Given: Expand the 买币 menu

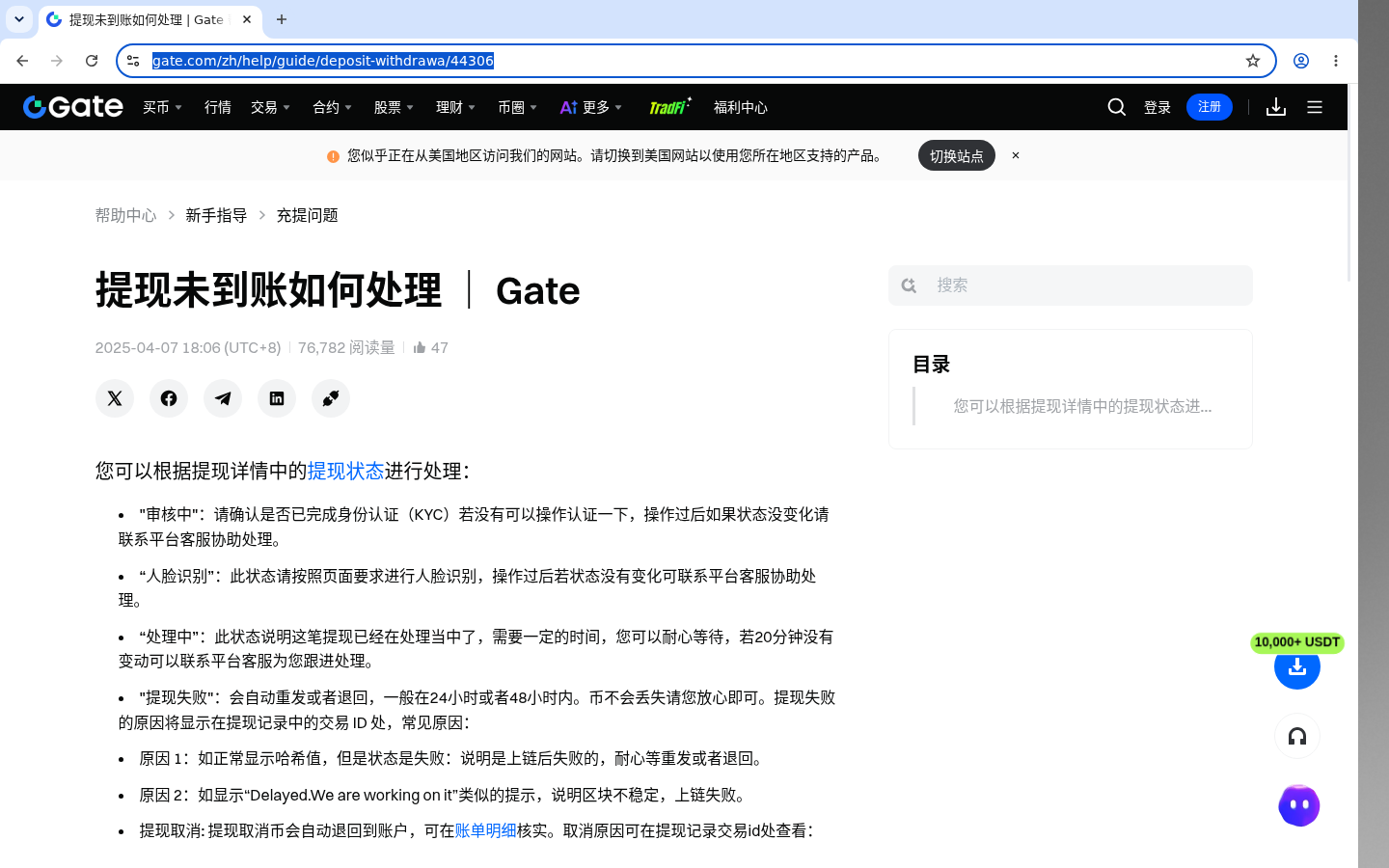Looking at the screenshot, I should 163,107.
